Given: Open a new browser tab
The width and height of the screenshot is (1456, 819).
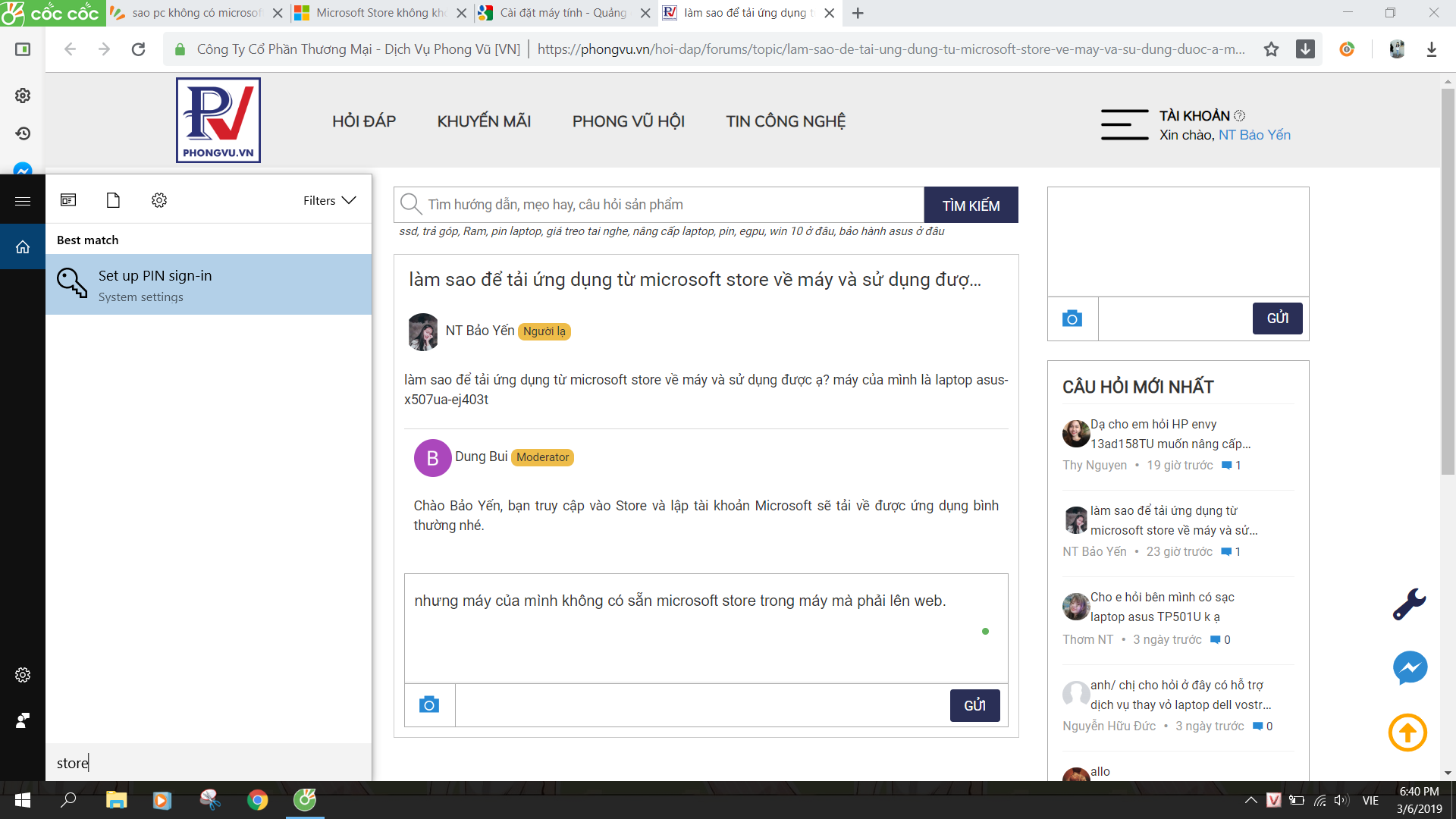Looking at the screenshot, I should pyautogui.click(x=858, y=13).
